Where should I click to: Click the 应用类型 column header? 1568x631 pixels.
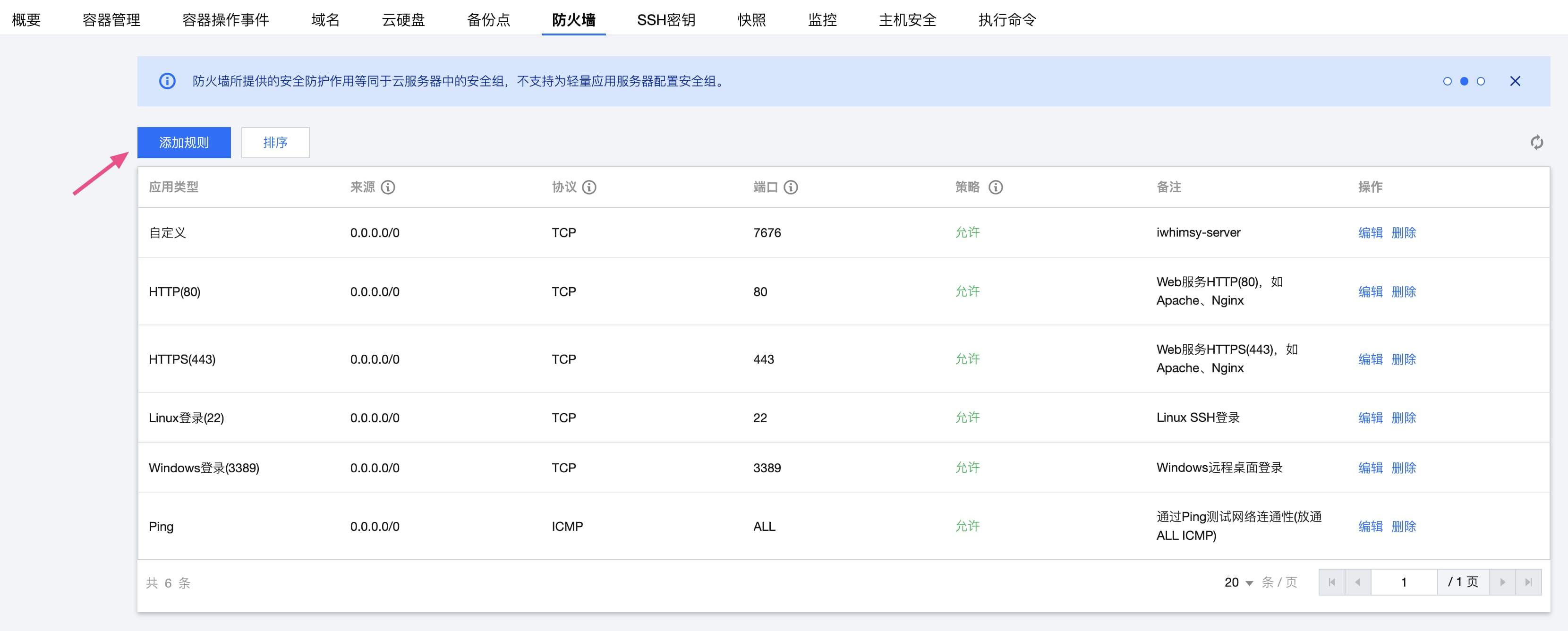point(173,187)
